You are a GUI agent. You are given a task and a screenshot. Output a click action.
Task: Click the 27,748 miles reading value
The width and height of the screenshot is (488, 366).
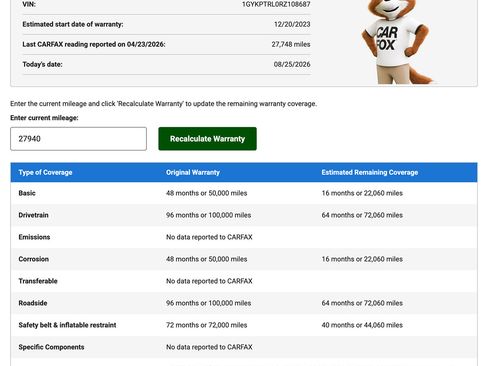click(291, 44)
